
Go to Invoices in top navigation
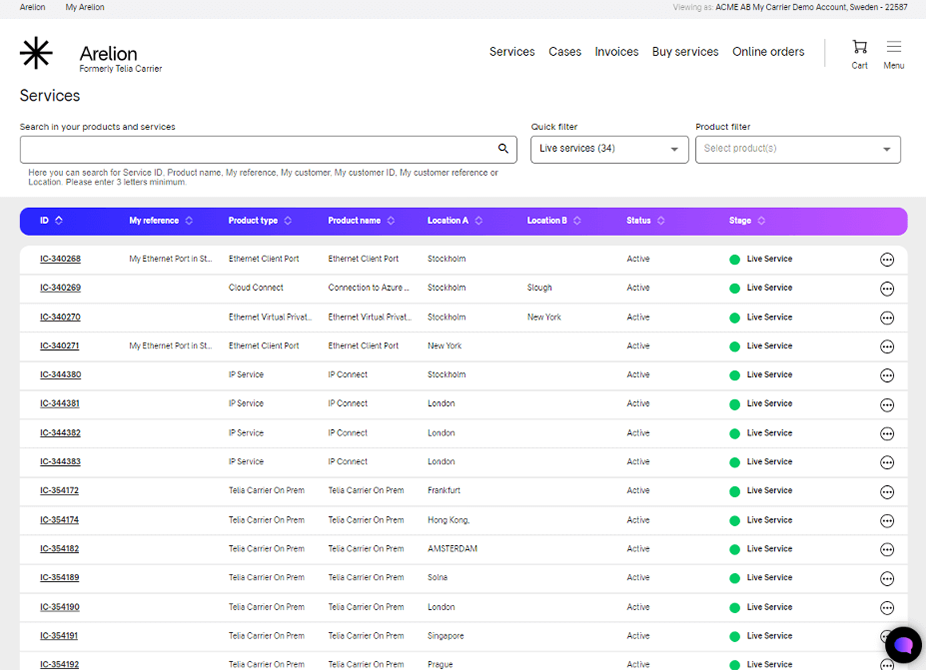point(616,52)
